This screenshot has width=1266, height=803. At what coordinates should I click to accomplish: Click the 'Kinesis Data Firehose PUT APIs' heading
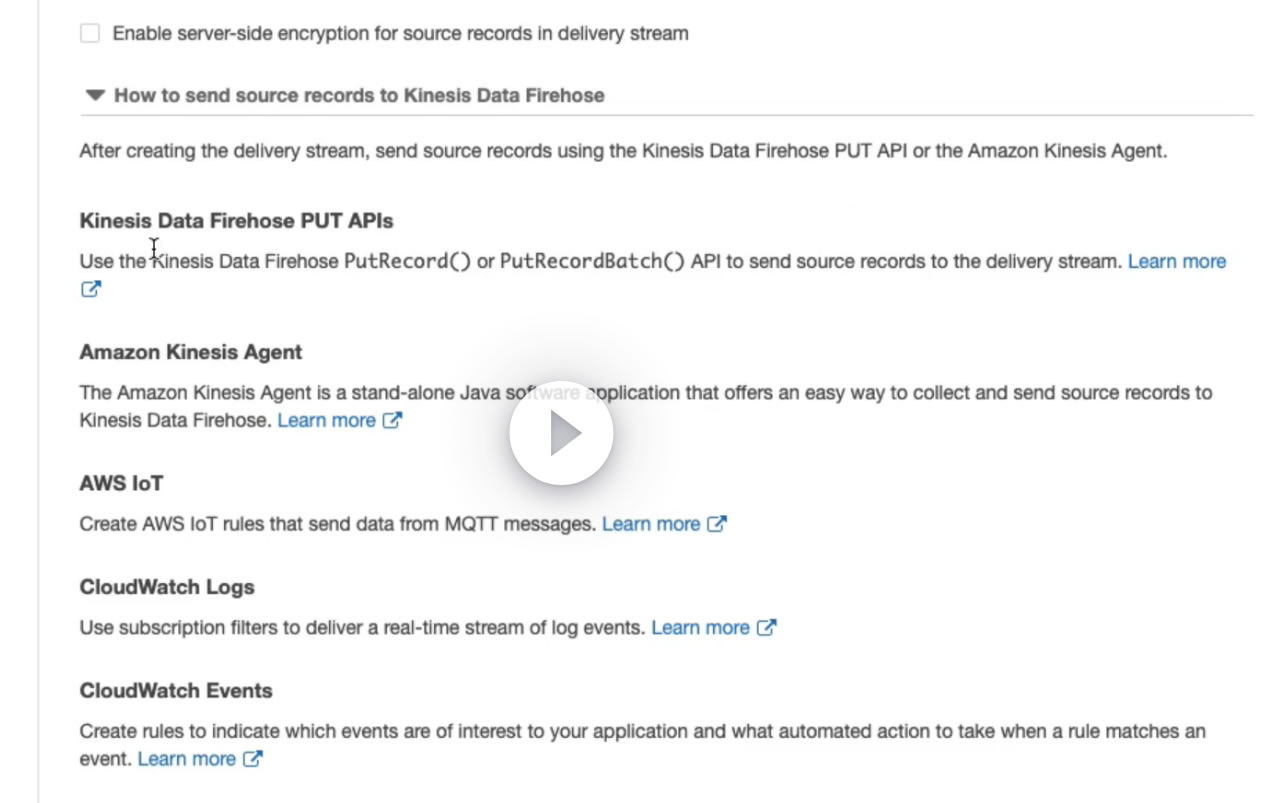coord(236,221)
